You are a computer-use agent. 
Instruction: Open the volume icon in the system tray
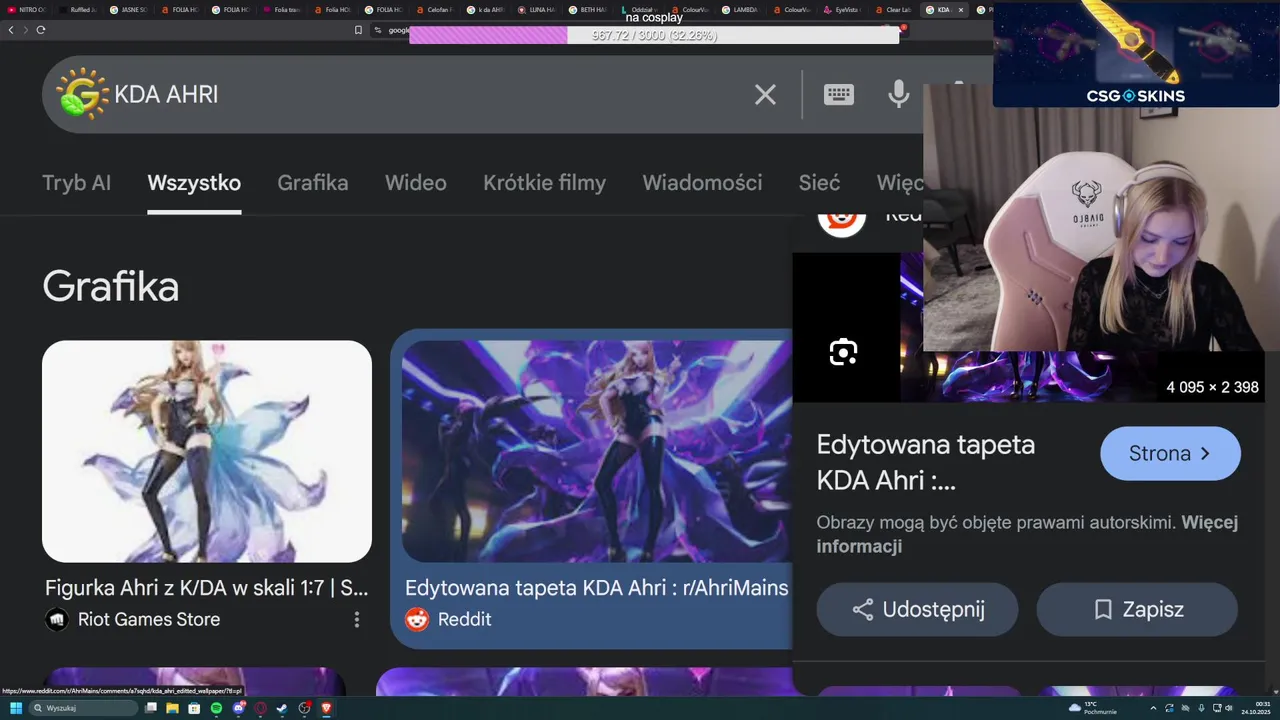point(1228,708)
